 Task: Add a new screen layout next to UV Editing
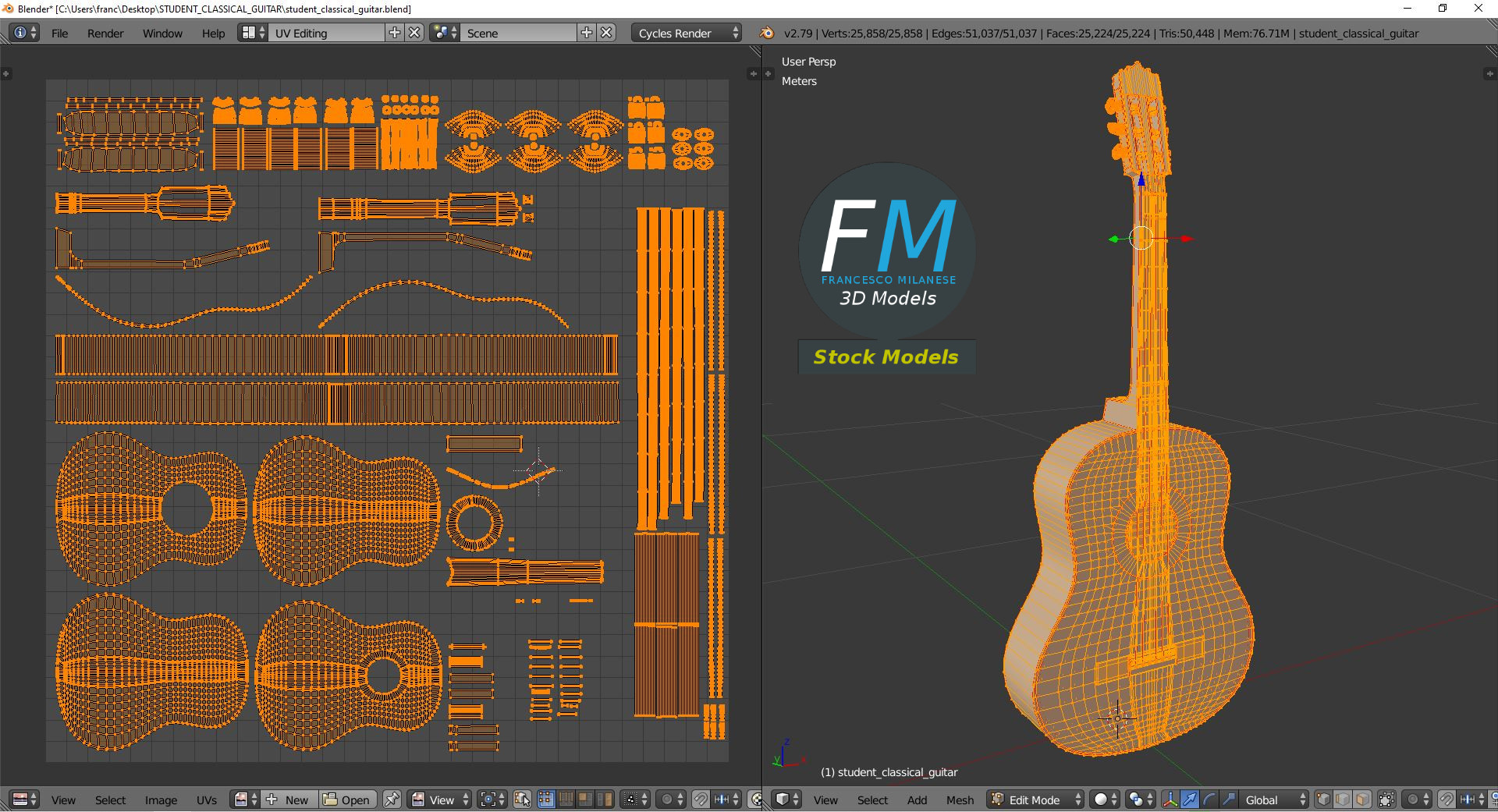click(x=395, y=33)
